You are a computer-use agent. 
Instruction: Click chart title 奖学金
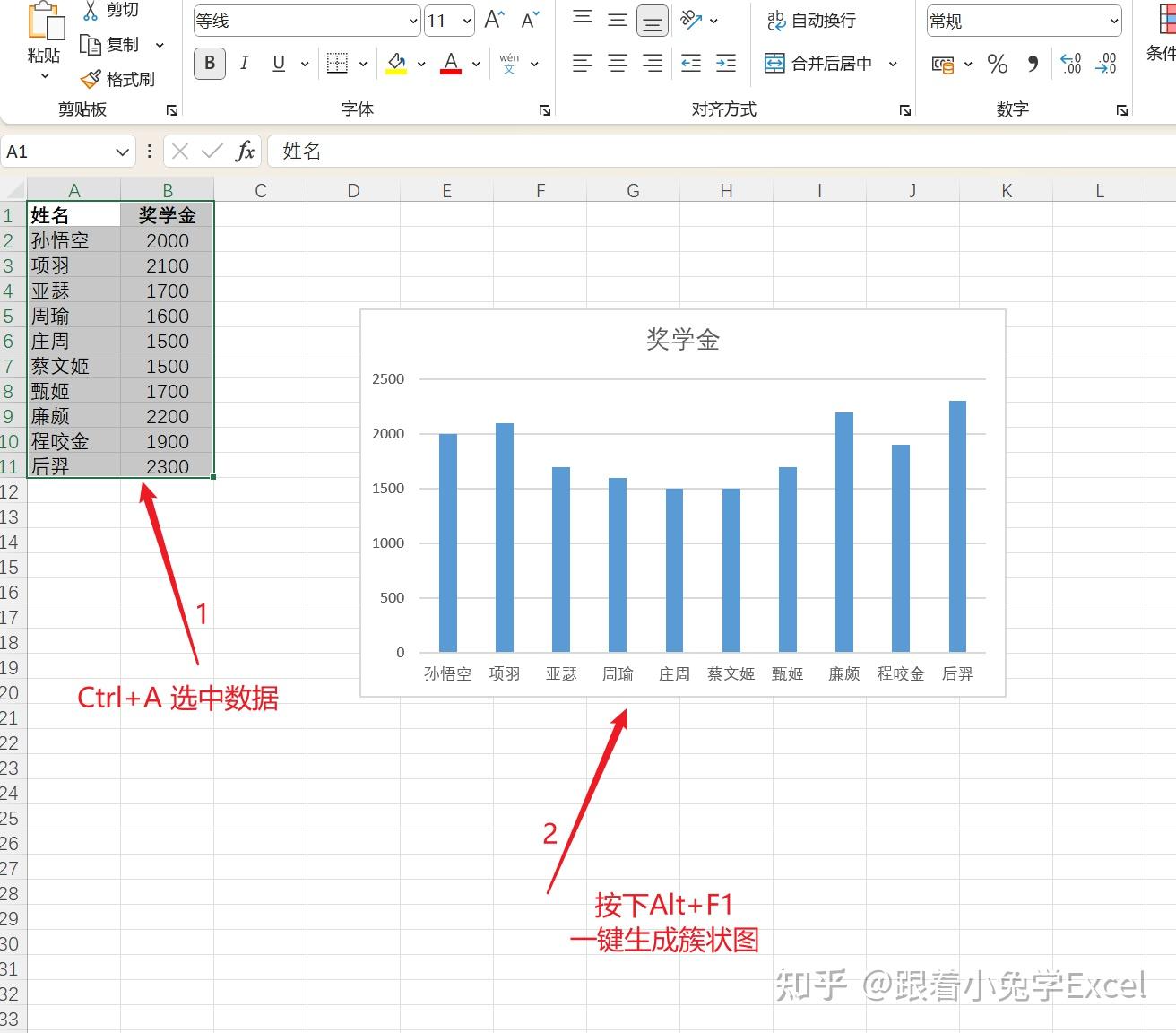click(683, 340)
